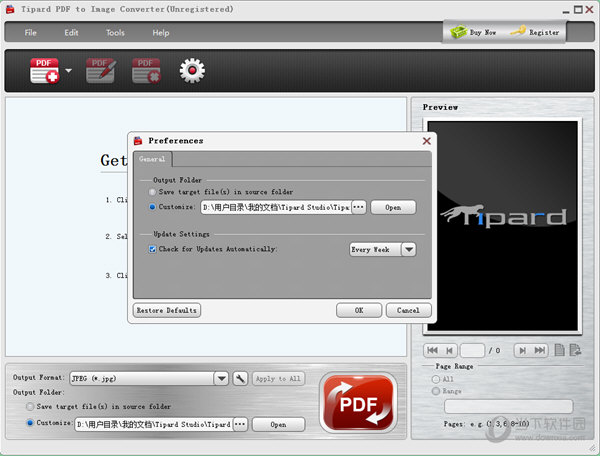The height and width of the screenshot is (456, 600).
Task: Click Open button in main window output folder
Action: coord(278,425)
